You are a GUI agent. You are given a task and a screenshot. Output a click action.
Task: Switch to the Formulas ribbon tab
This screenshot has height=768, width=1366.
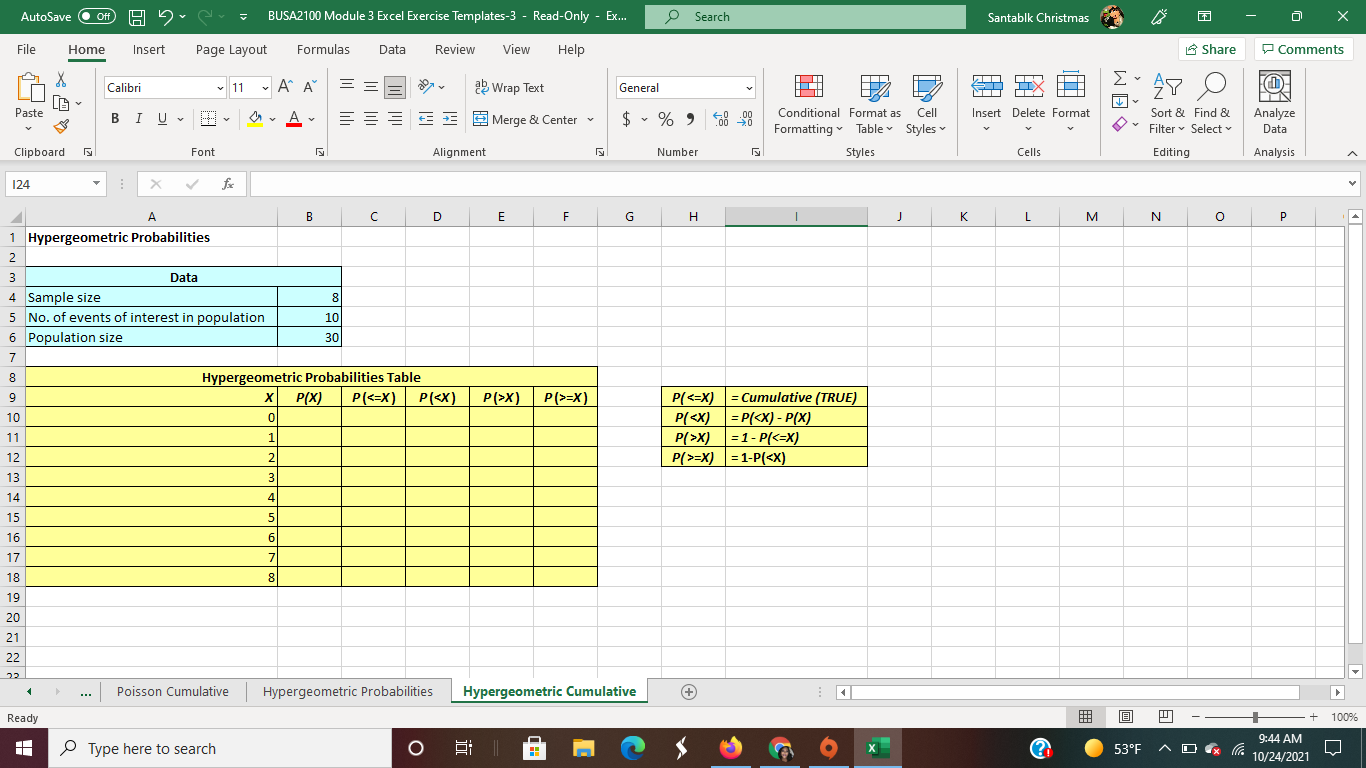(323, 49)
